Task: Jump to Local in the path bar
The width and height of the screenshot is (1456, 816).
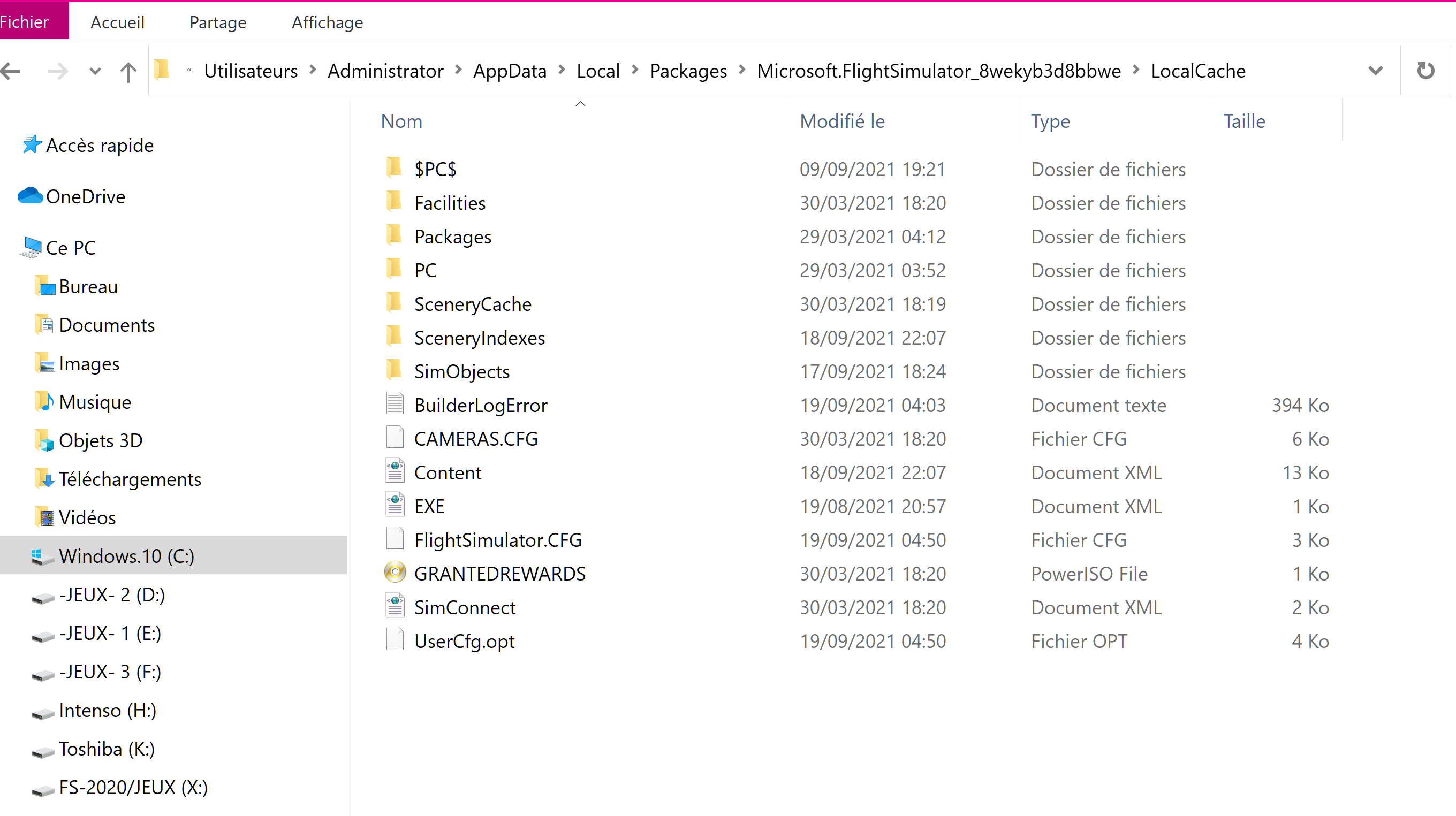Action: pos(598,71)
